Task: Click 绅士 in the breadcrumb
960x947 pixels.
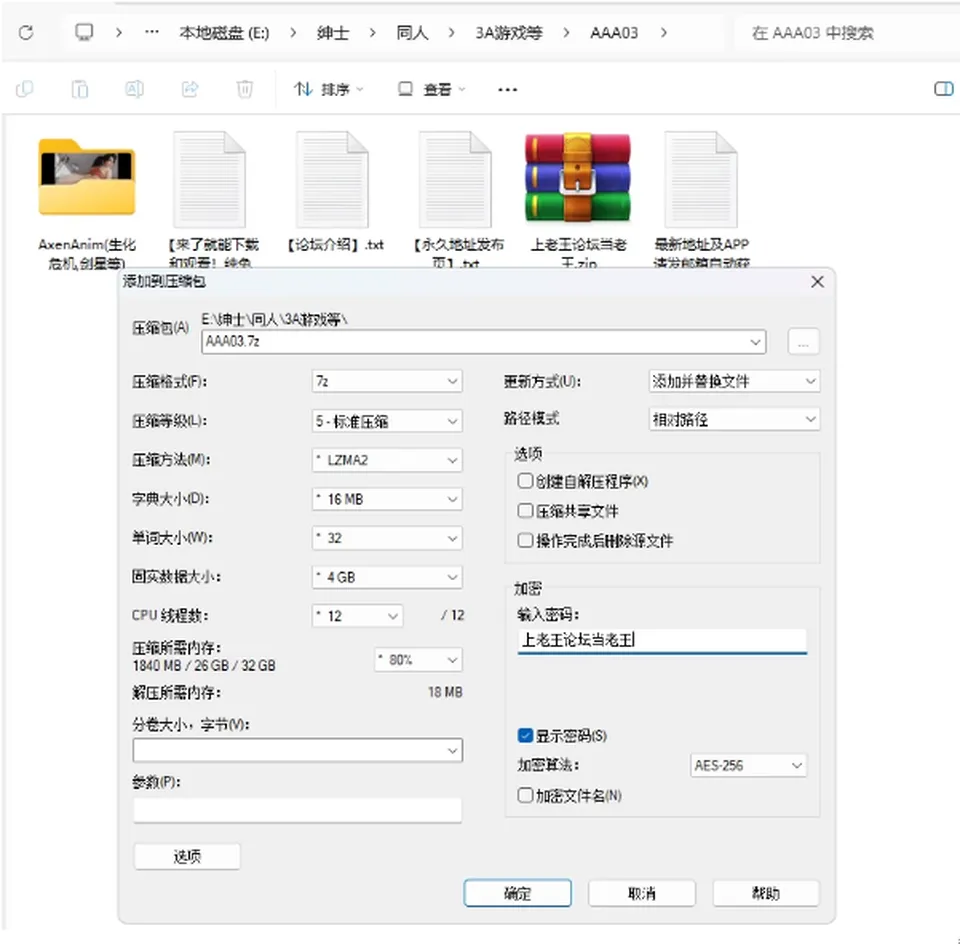Action: pyautogui.click(x=333, y=32)
